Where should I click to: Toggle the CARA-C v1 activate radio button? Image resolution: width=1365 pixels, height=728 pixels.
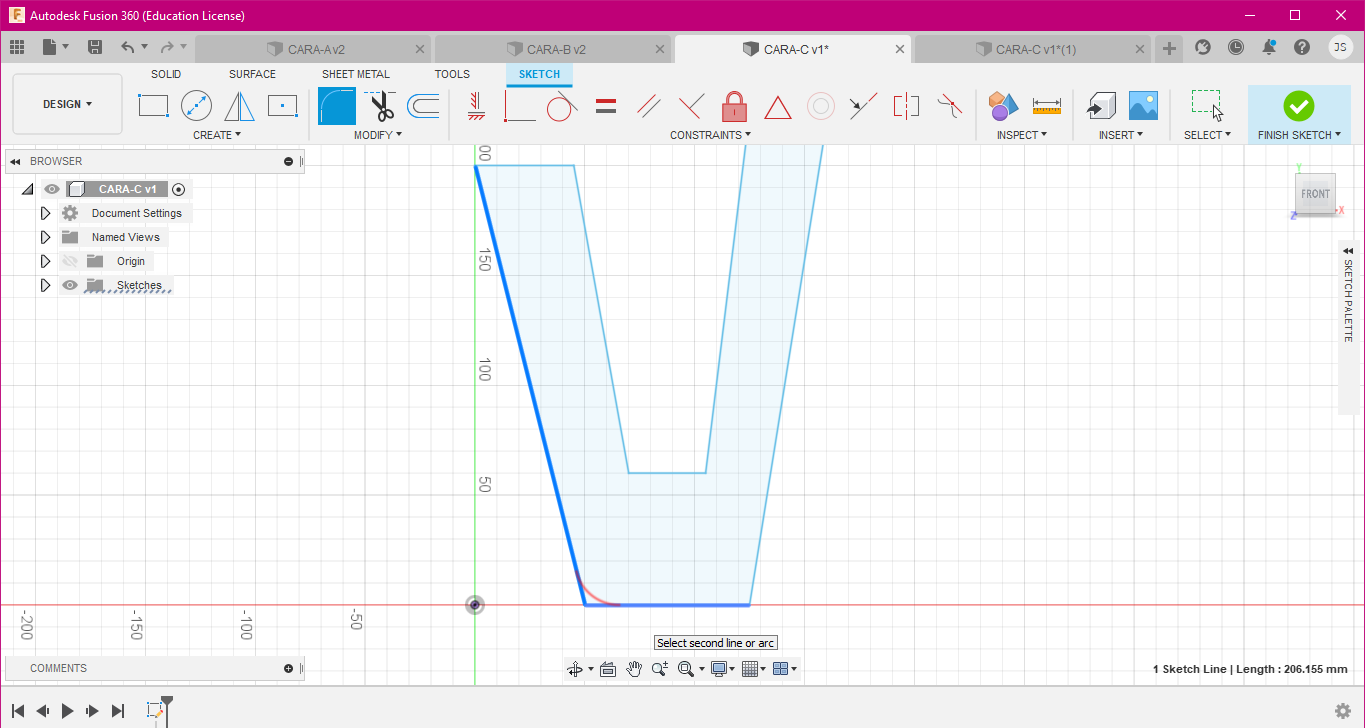(x=179, y=189)
